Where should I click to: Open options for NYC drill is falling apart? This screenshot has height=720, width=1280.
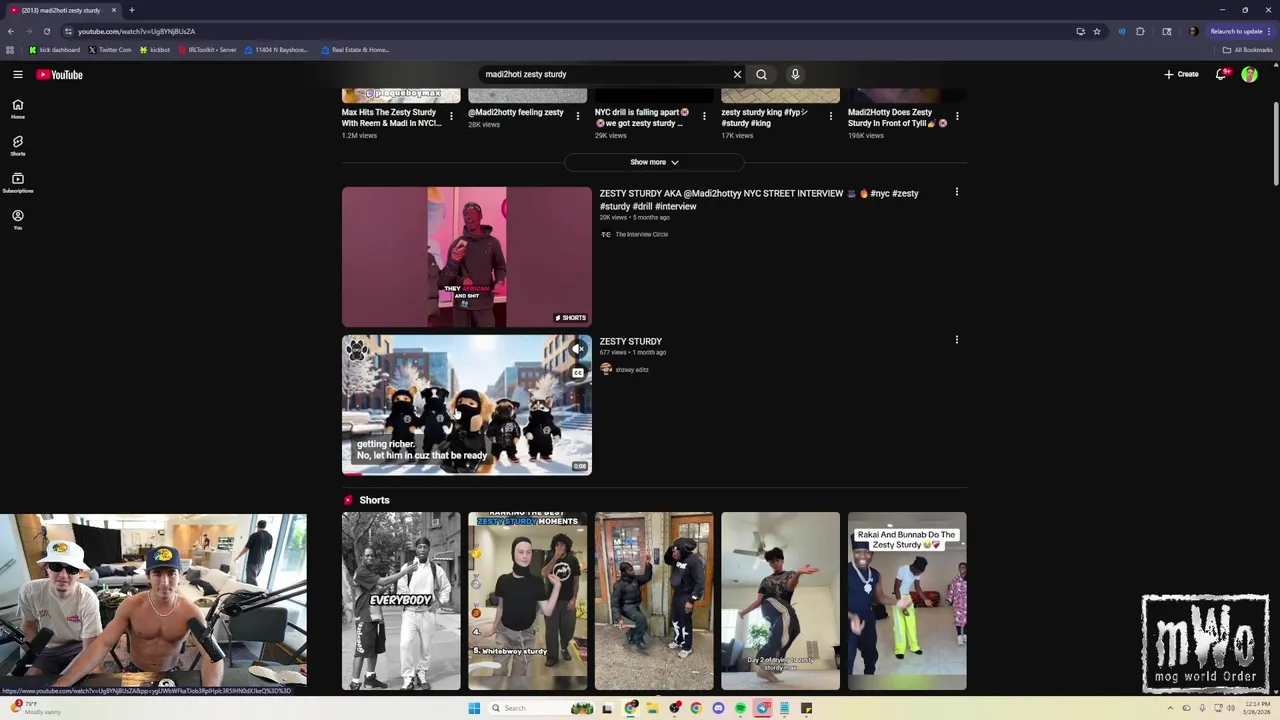pos(704,116)
